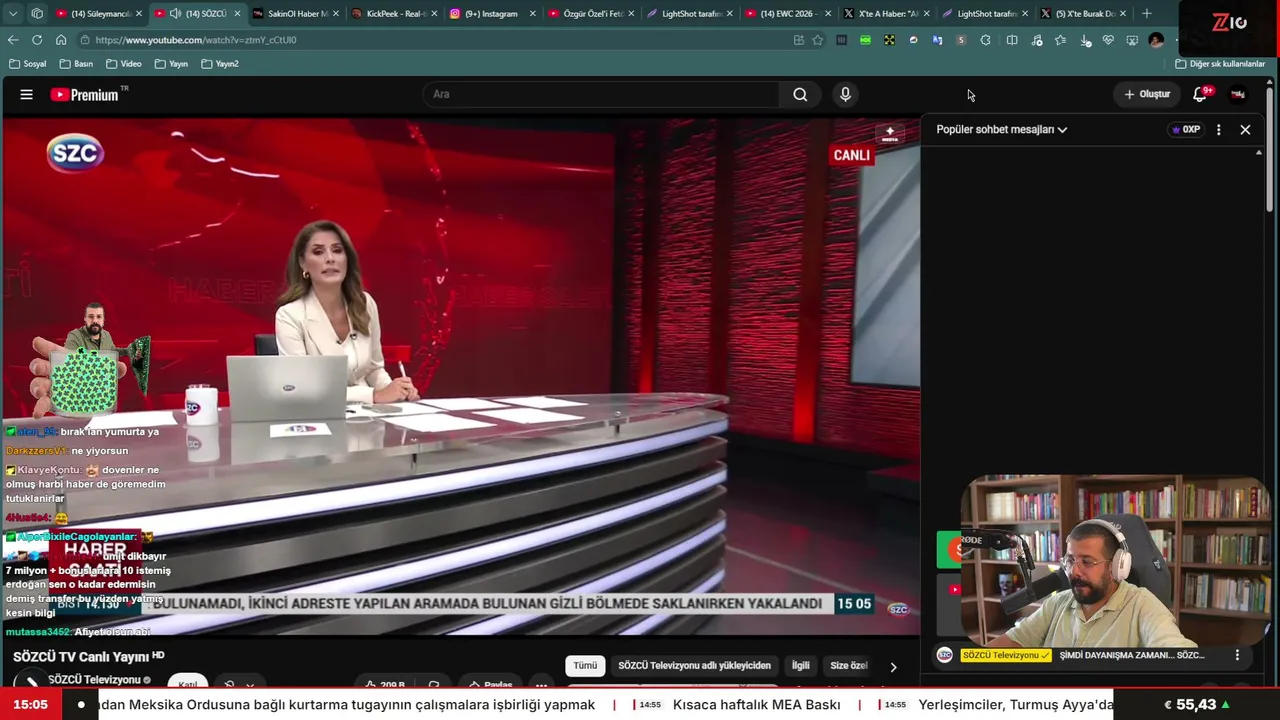Image resolution: width=1280 pixels, height=720 pixels.
Task: Close the KickPeek browser tab
Action: [x=434, y=14]
